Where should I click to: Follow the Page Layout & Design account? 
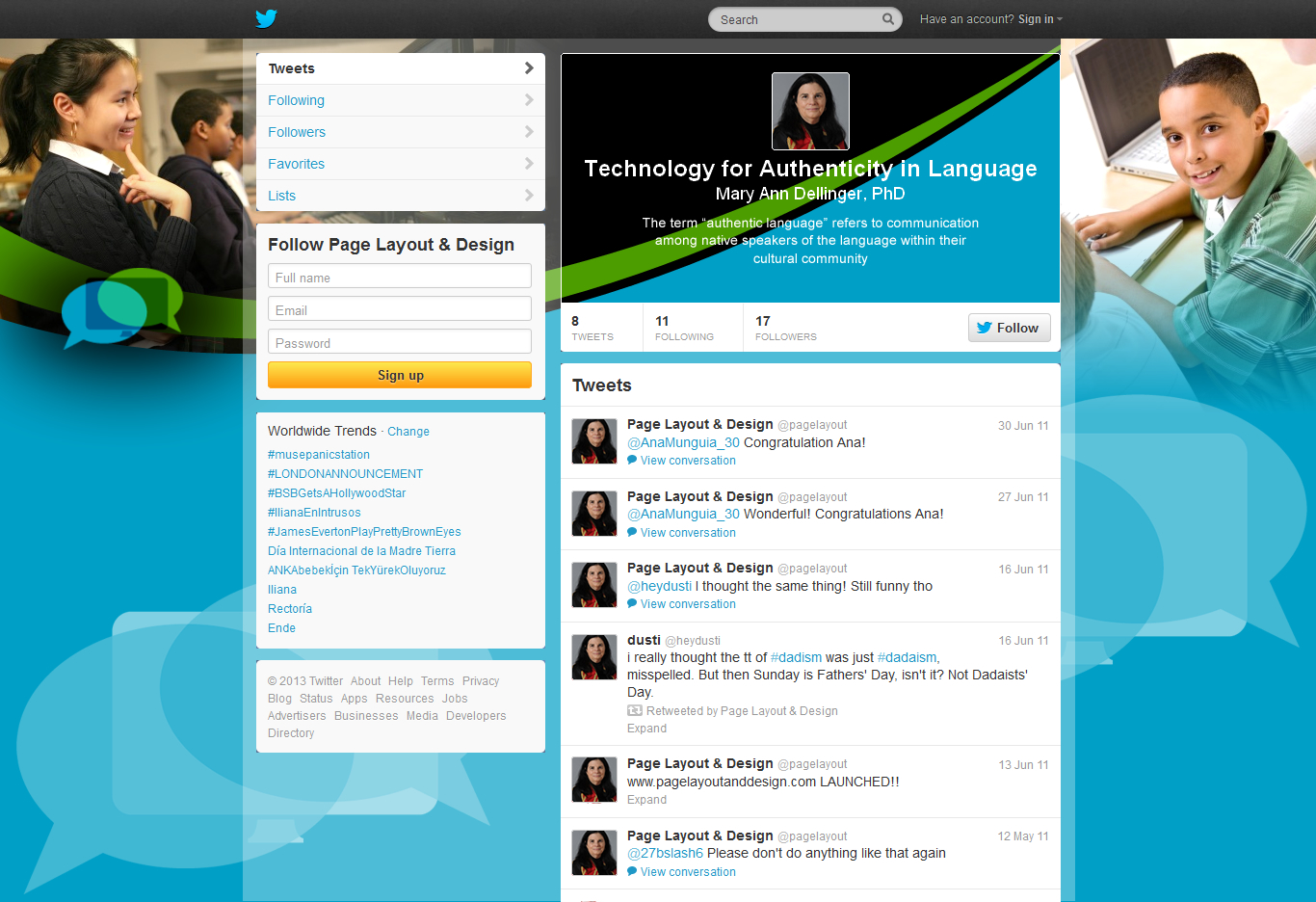[1009, 328]
